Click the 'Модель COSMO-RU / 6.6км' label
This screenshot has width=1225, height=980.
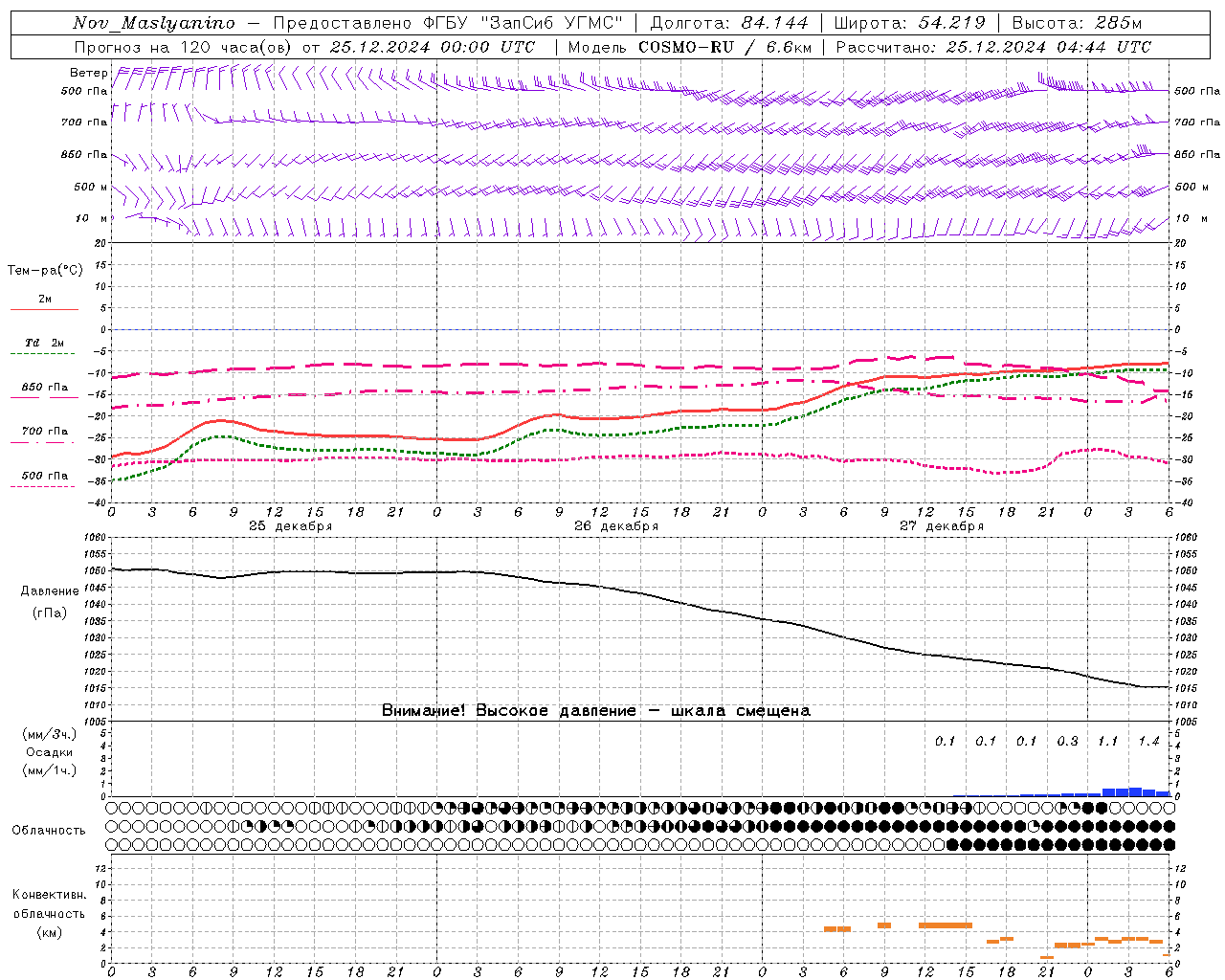pyautogui.click(x=690, y=47)
